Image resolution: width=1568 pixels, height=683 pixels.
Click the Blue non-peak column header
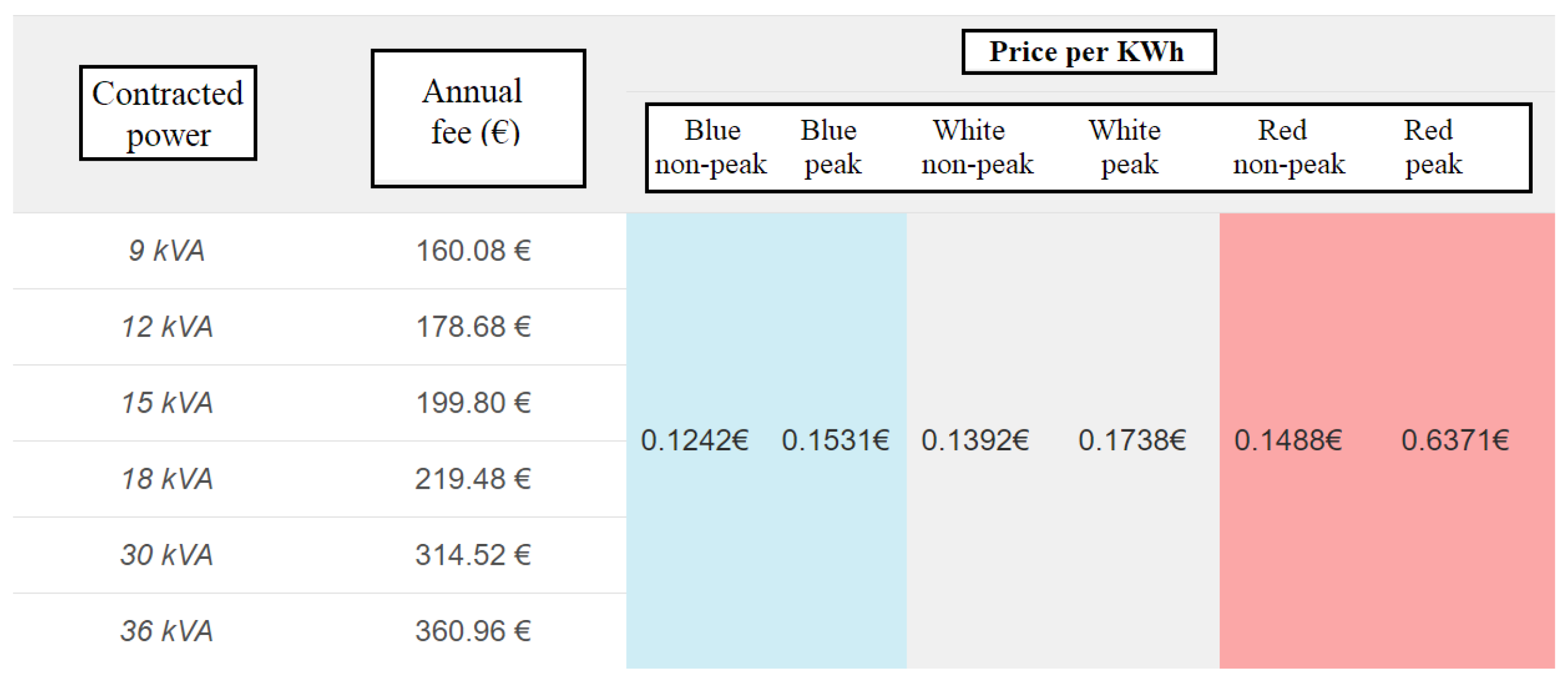(x=711, y=148)
